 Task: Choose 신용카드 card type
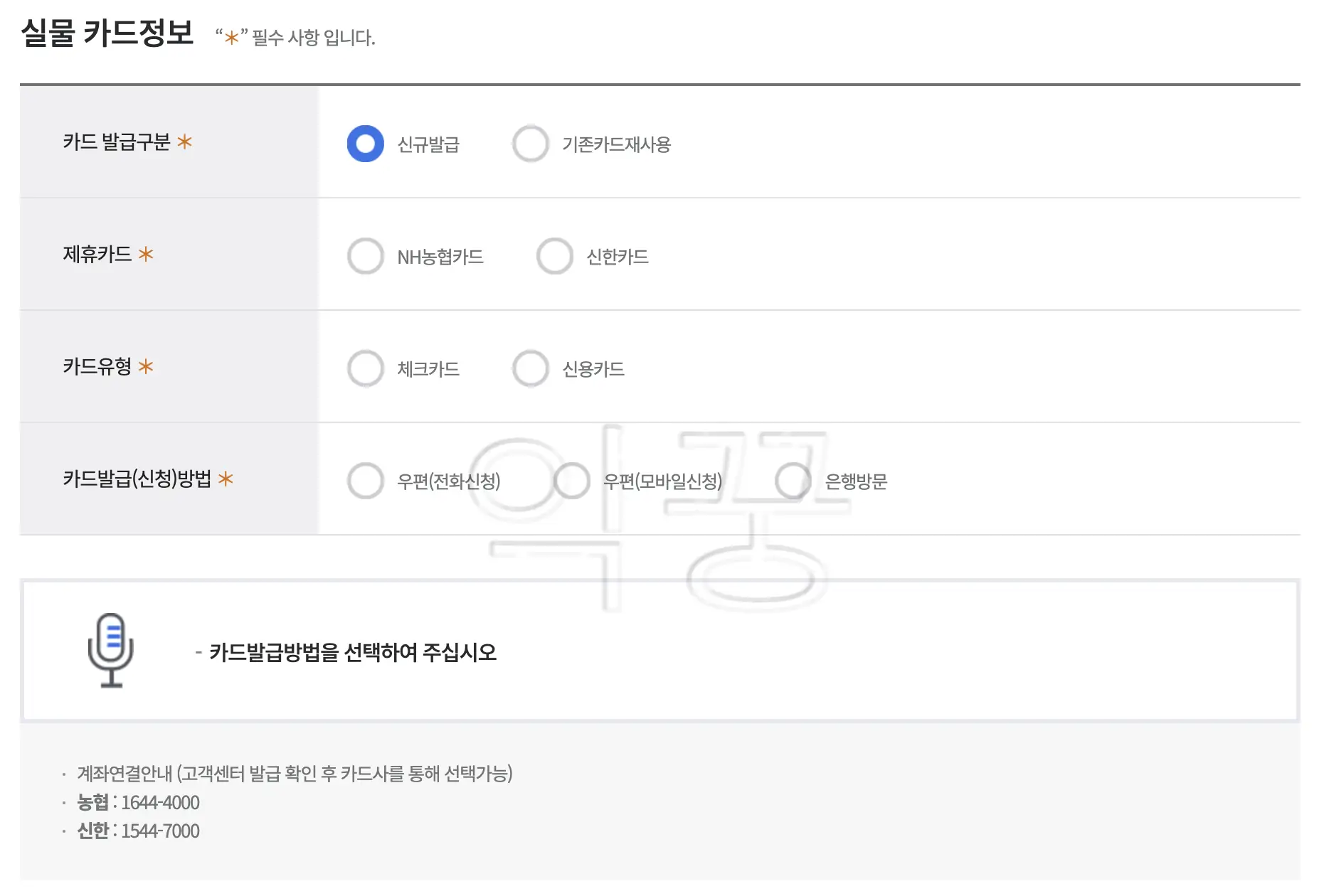pyautogui.click(x=530, y=368)
